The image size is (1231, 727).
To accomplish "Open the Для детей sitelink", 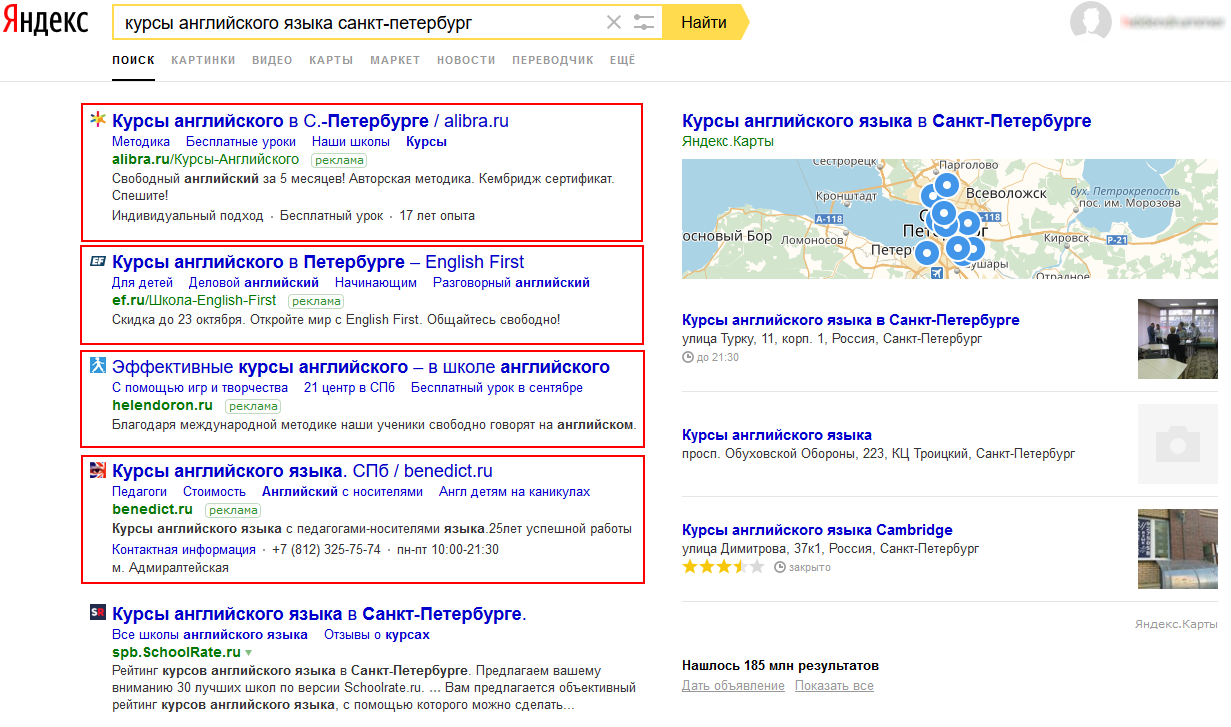I will 142,283.
